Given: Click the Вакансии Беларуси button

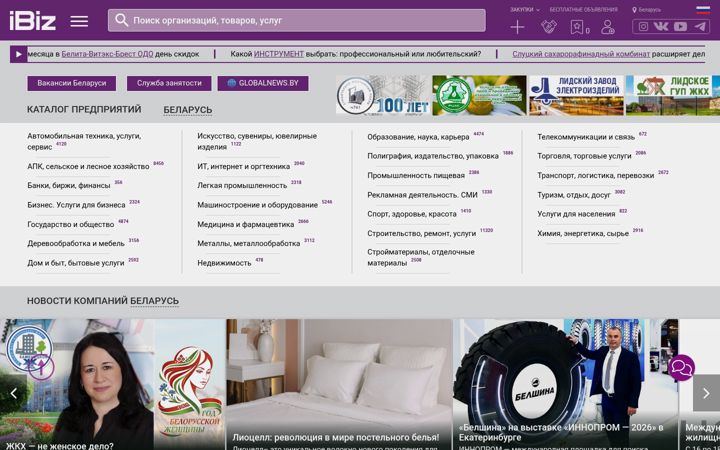Looking at the screenshot, I should tap(72, 83).
